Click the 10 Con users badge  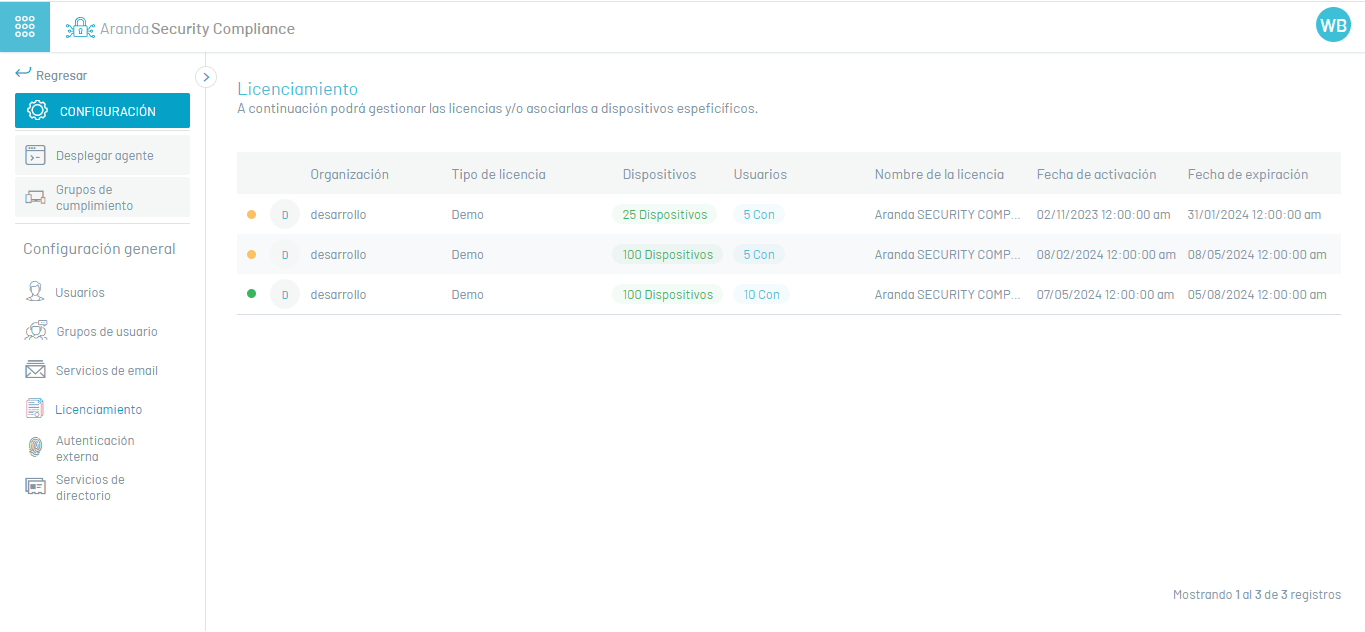(x=761, y=294)
